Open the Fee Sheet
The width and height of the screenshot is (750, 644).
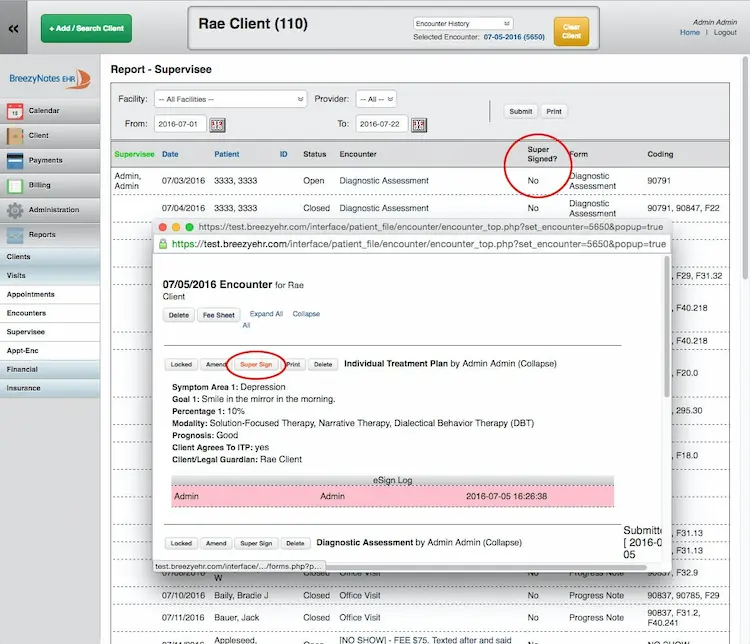219,315
